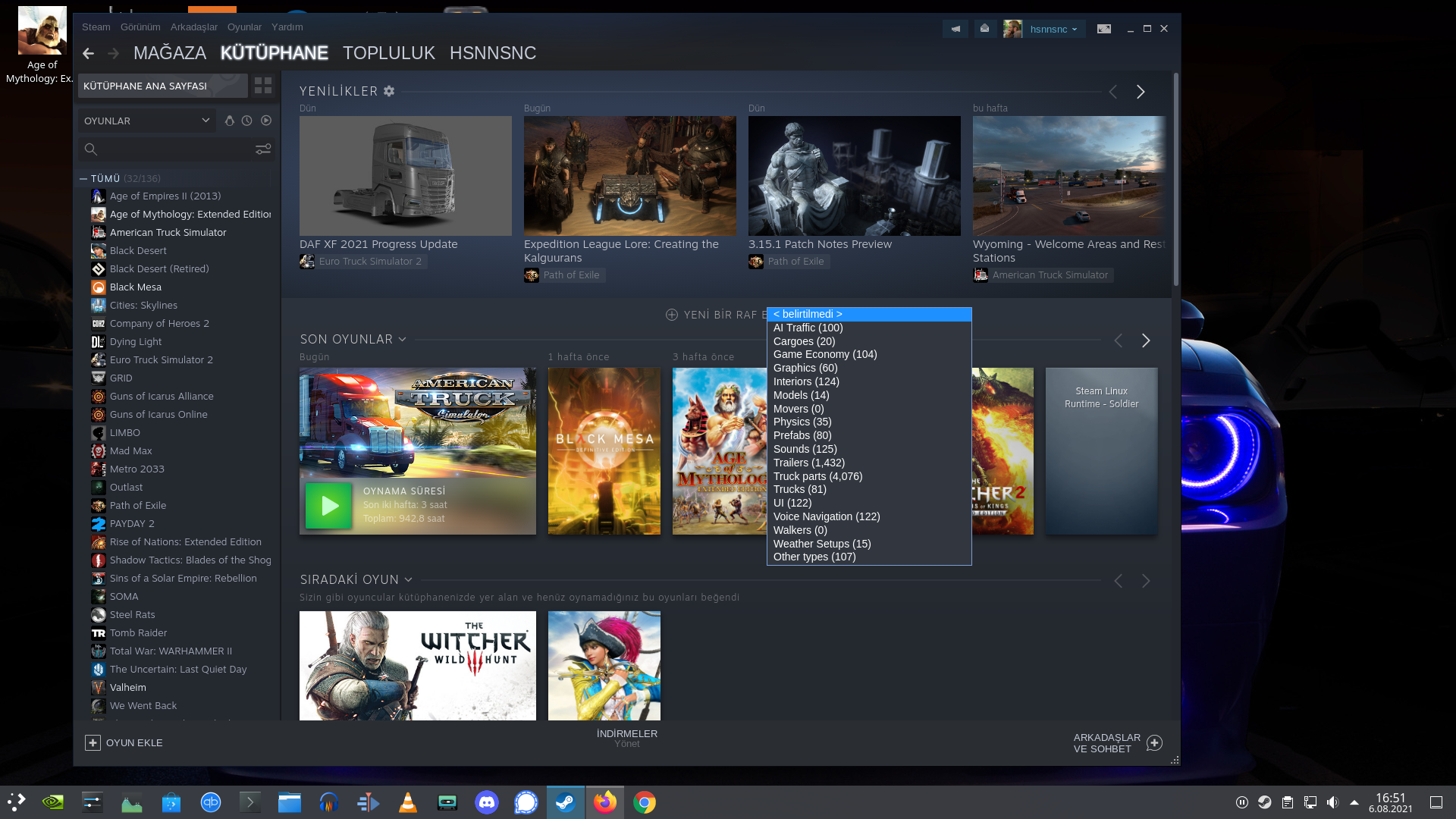Image resolution: width=1456 pixels, height=819 pixels.
Task: Open the friends chat plus icon
Action: (1154, 743)
